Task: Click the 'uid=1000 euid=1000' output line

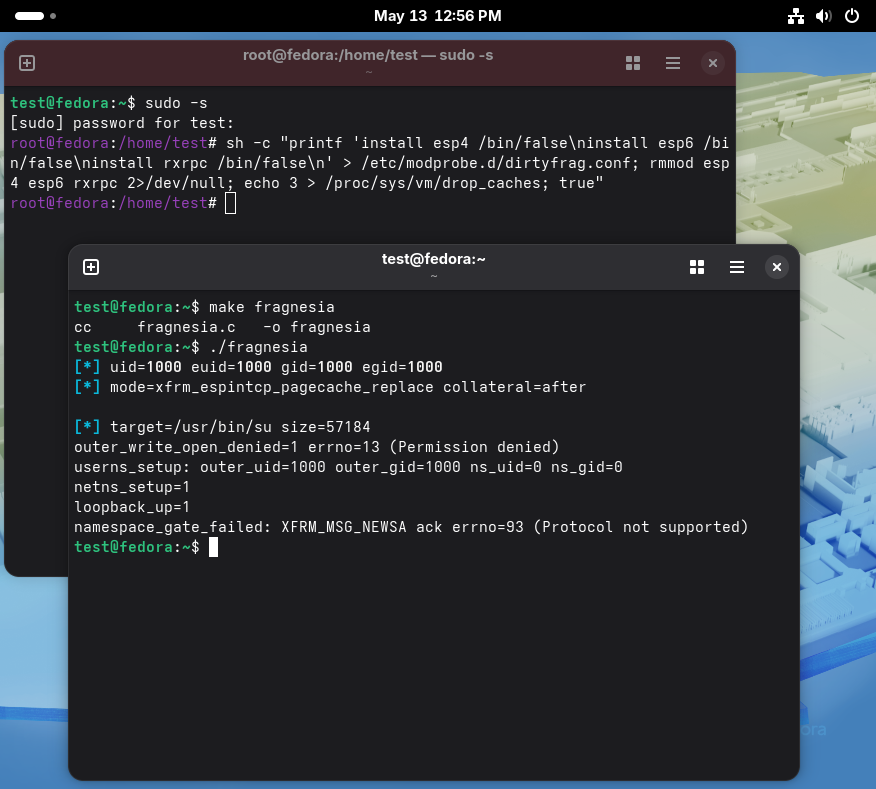Action: (x=259, y=367)
